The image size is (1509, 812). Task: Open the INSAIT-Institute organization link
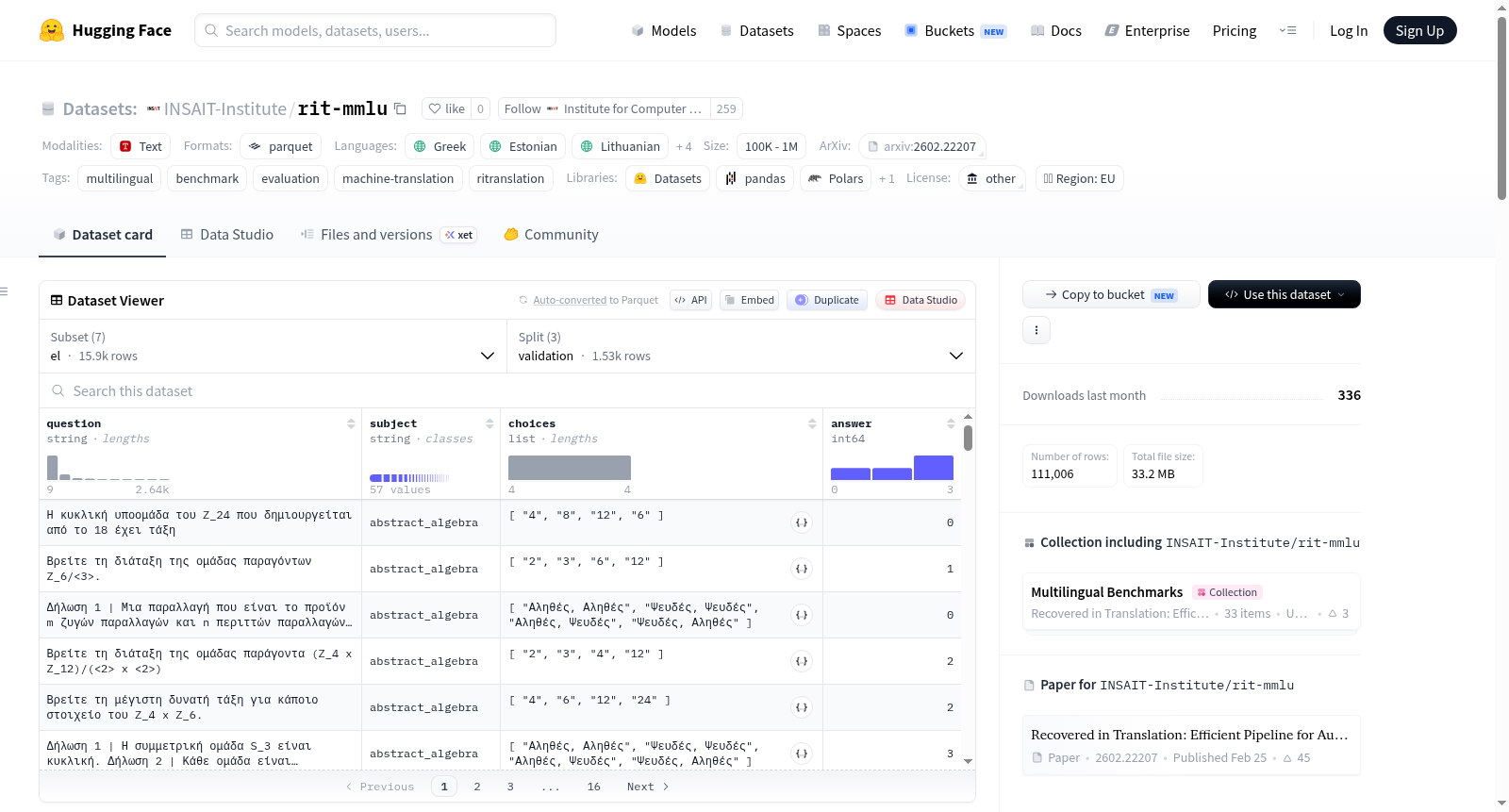225,108
